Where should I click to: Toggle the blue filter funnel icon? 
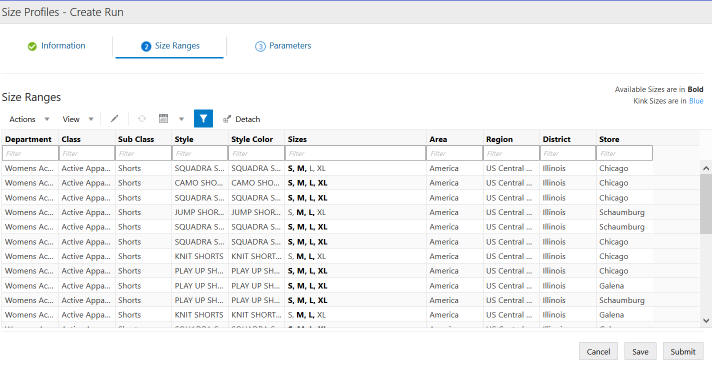[203, 119]
